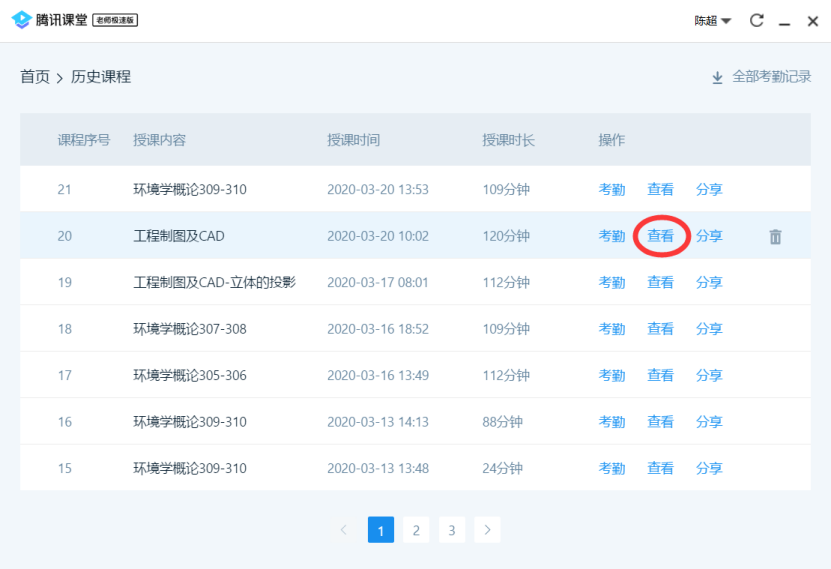The width and height of the screenshot is (831, 569).
Task: Click the Tencent Classroom logo icon
Action: coord(21,21)
